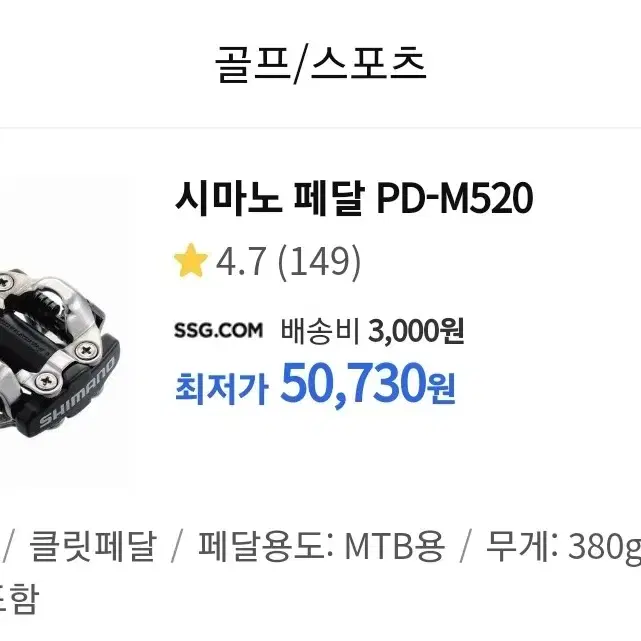Click the 최저가 label
Viewport: 641px width, 641px height.
coord(222,388)
